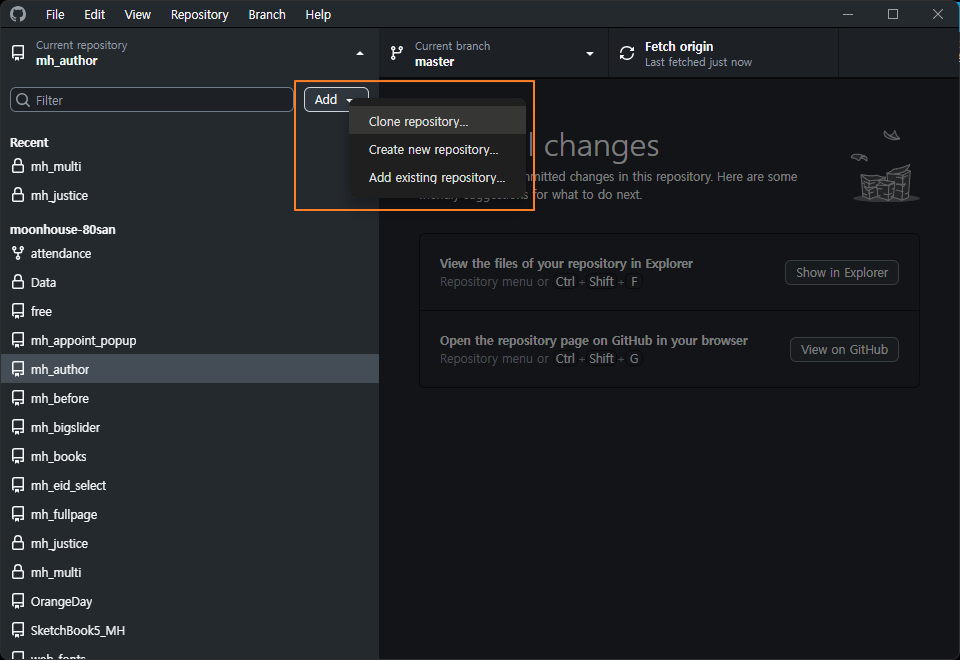Screen dimensions: 960x660
Task: Open the Current branch master dropdown
Action: 493,53
